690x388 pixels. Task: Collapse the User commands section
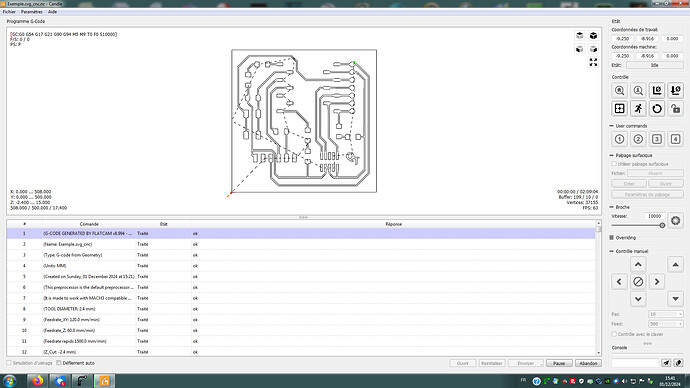[x=612, y=126]
